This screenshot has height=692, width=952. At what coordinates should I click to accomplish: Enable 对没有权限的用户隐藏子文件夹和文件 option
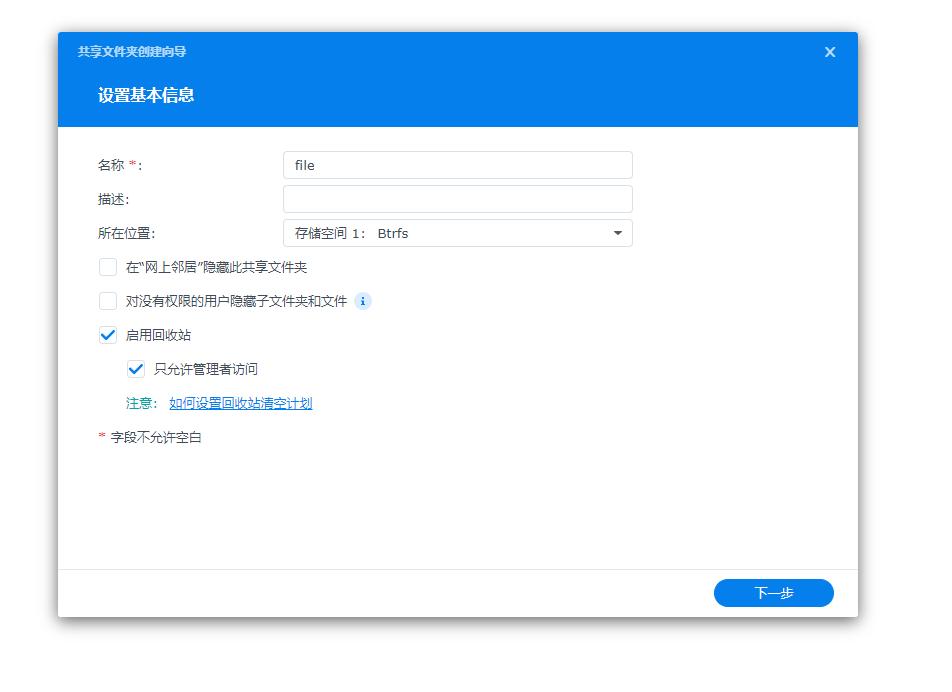coord(107,301)
